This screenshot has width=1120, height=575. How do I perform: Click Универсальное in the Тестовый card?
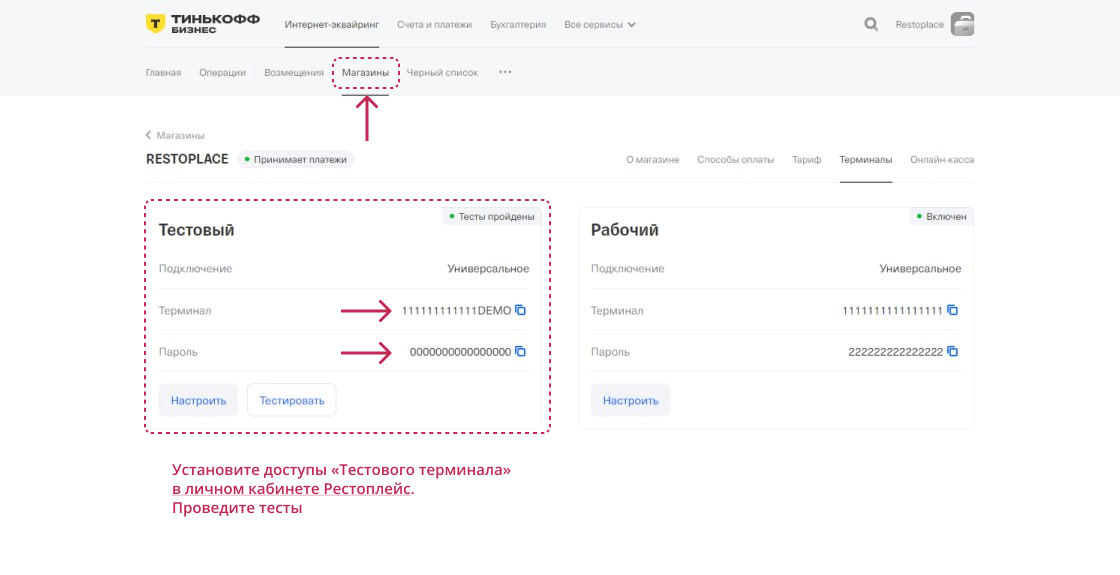coord(489,269)
